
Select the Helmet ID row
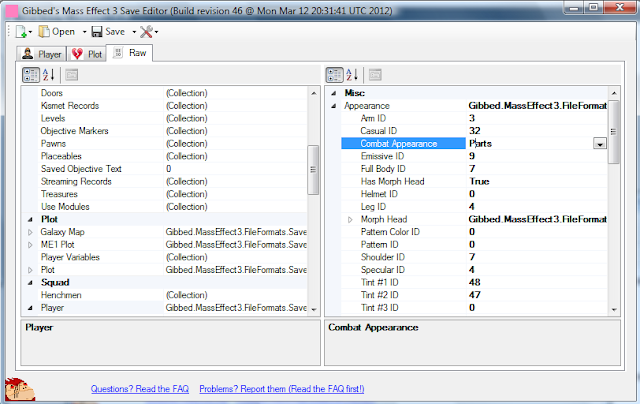pos(474,194)
